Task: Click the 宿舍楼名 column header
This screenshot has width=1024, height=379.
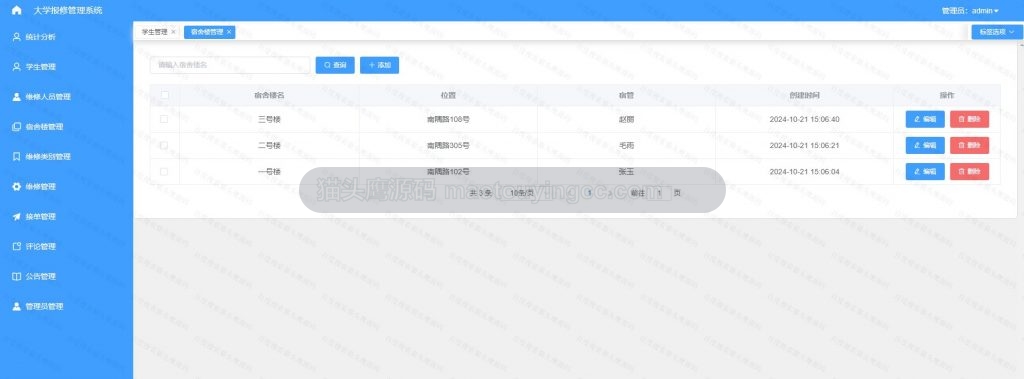Action: [269, 95]
